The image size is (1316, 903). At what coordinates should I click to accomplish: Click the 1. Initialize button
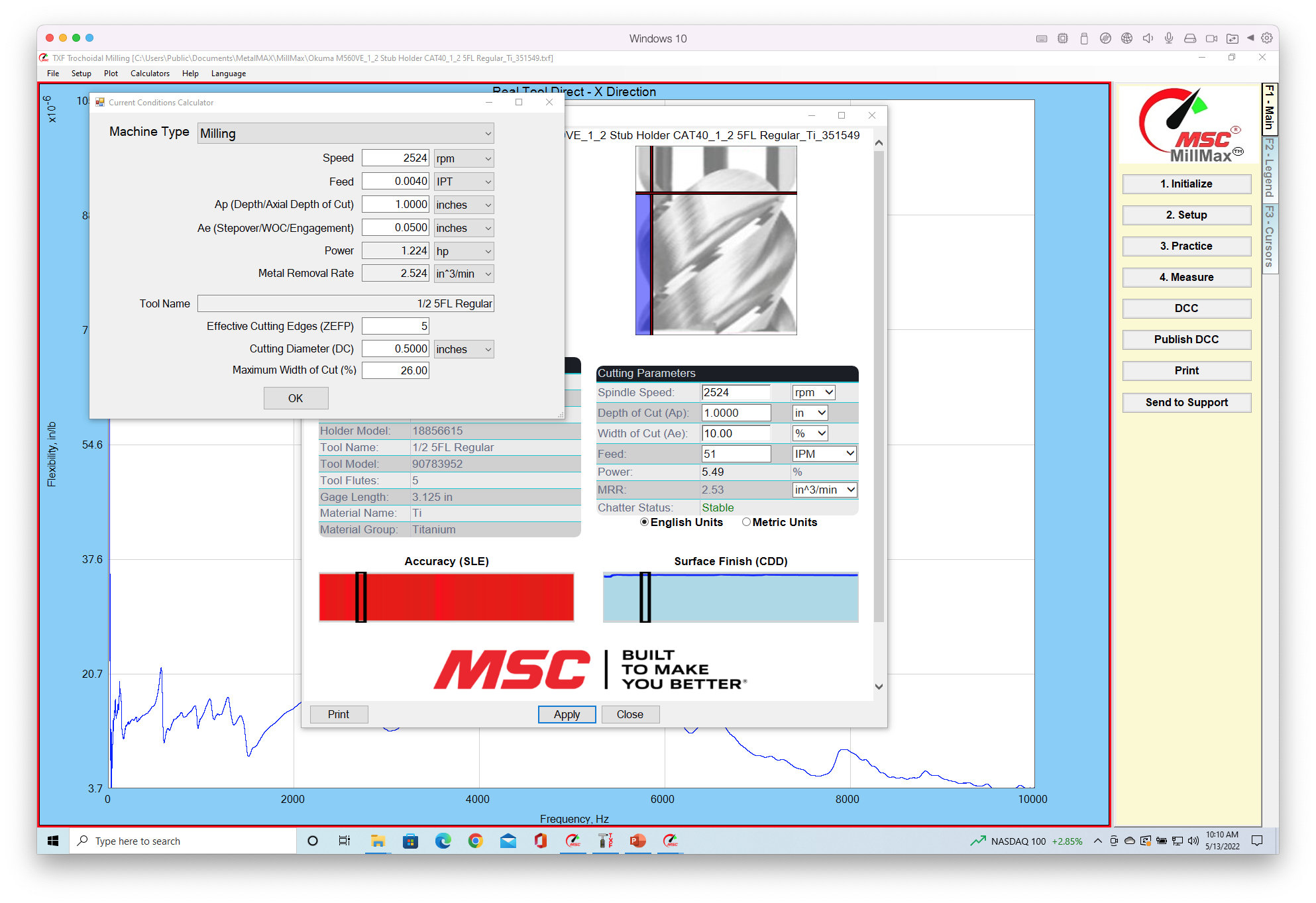pyautogui.click(x=1186, y=184)
